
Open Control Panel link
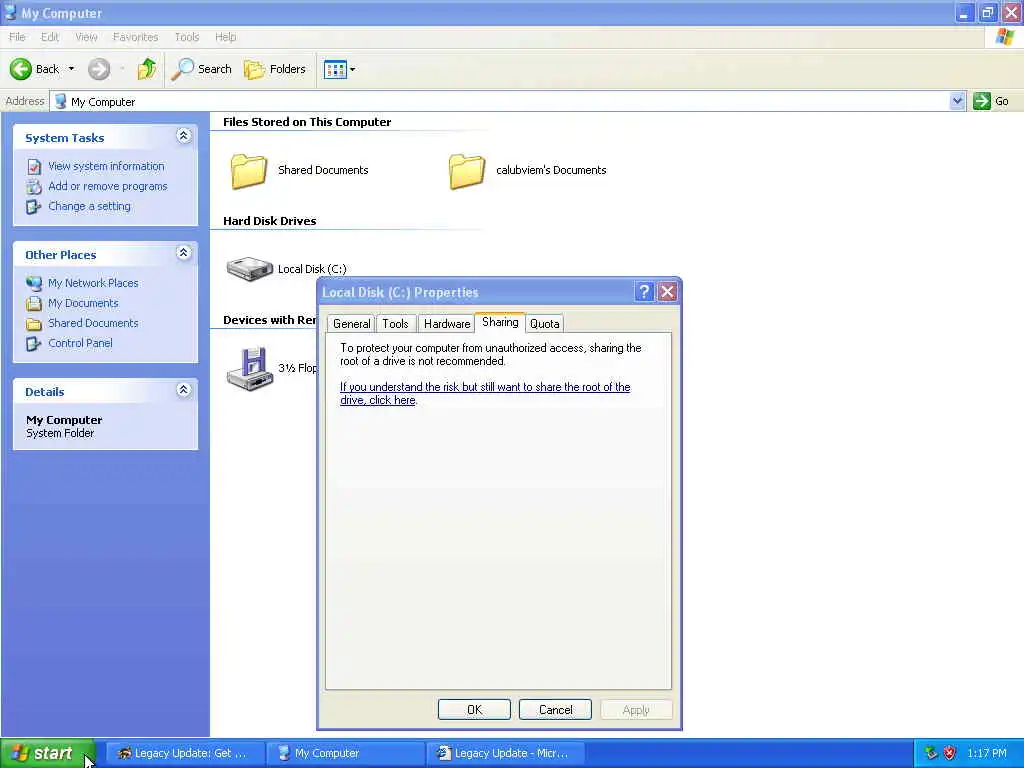click(80, 343)
